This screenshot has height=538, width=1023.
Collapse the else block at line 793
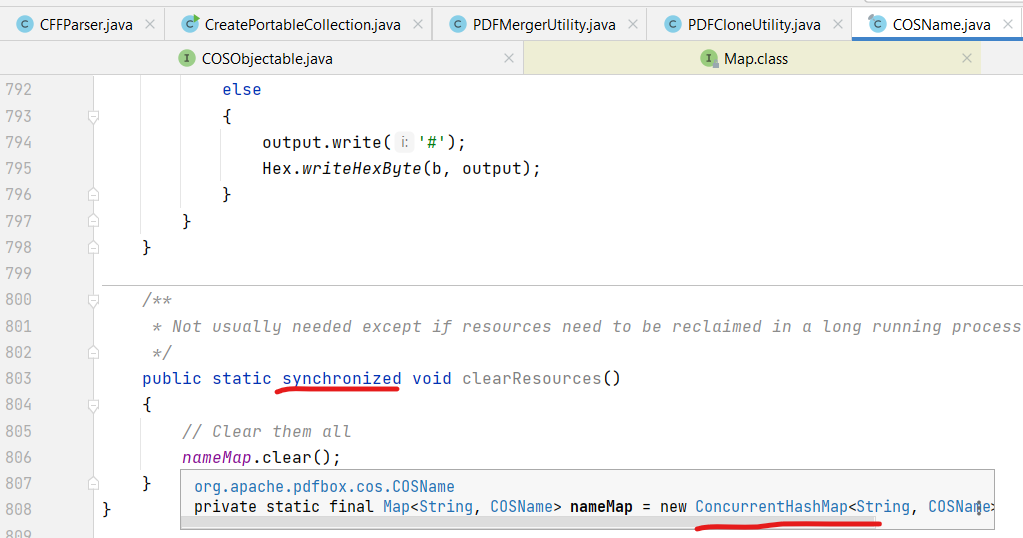(93, 117)
